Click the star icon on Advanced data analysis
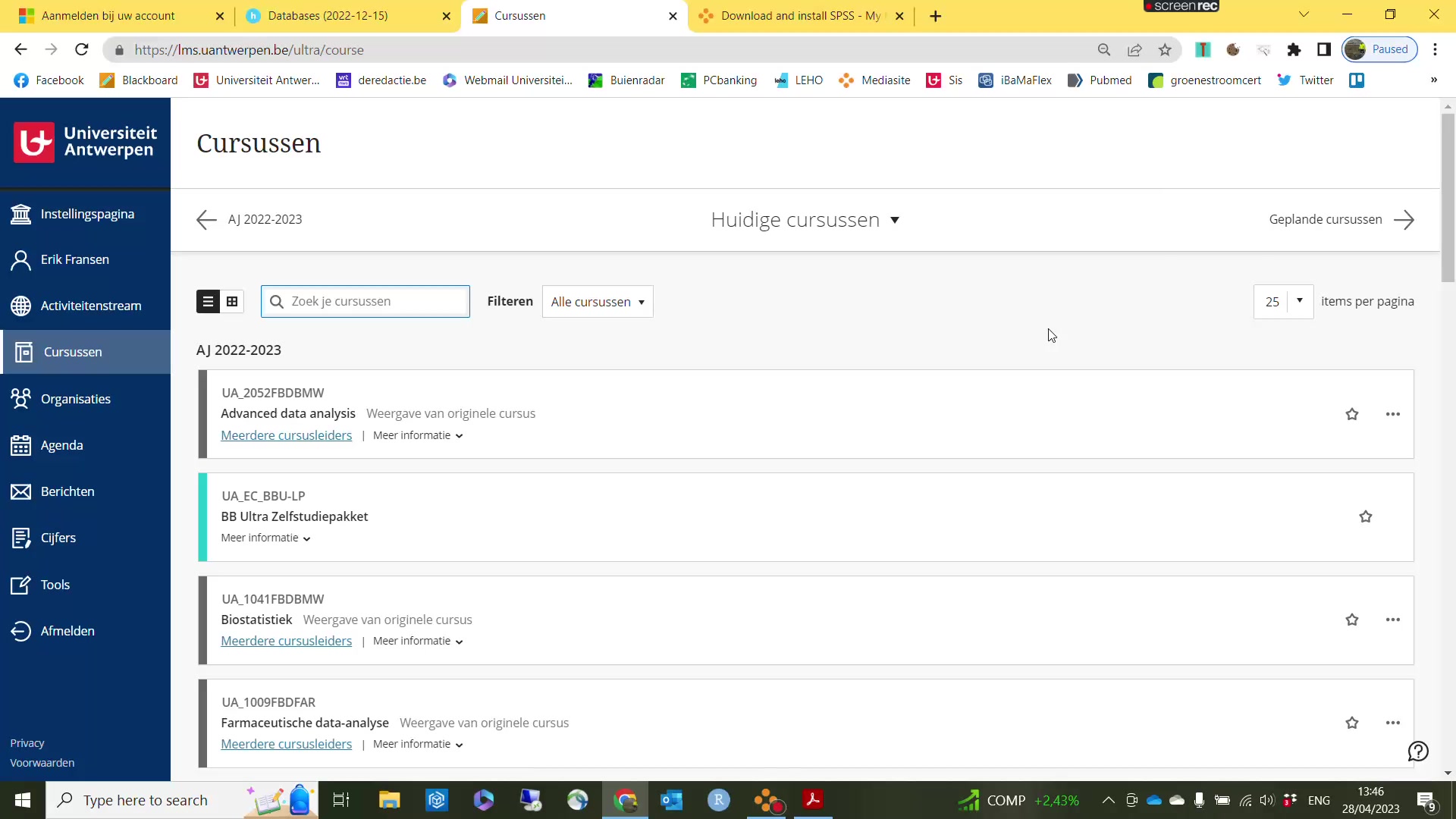 point(1352,414)
